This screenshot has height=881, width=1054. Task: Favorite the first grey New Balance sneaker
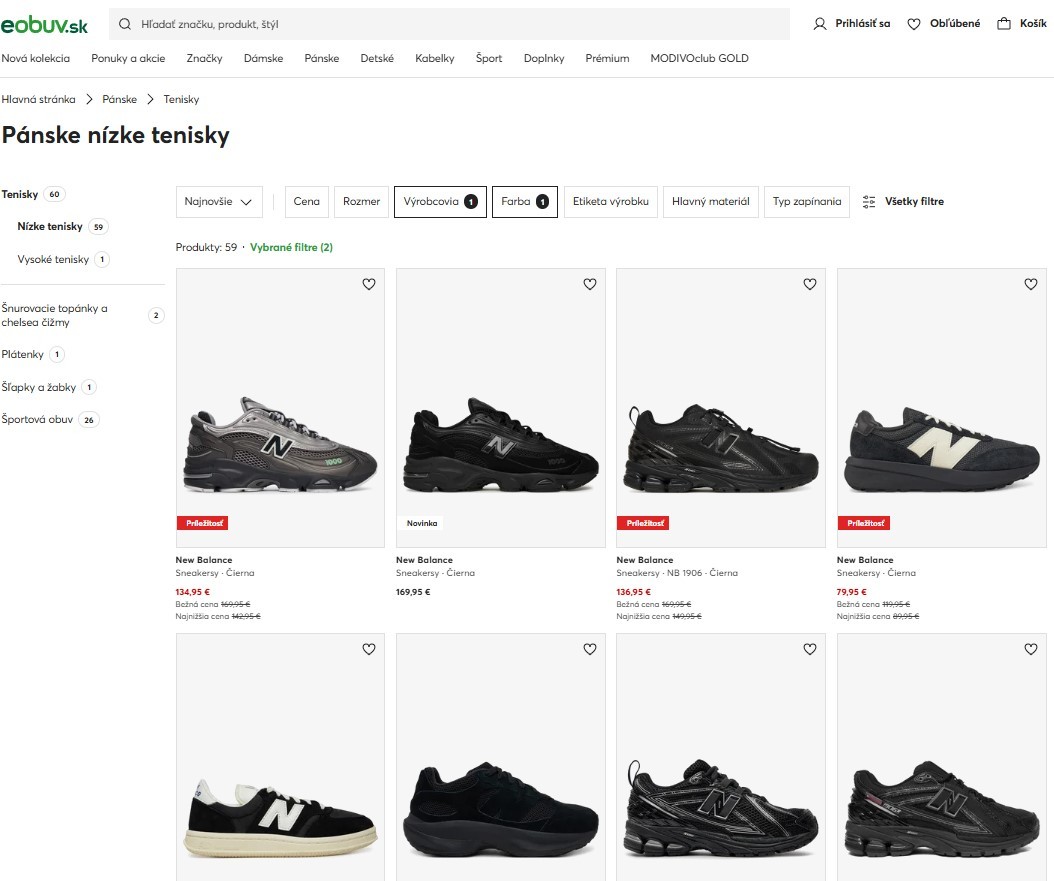(368, 285)
